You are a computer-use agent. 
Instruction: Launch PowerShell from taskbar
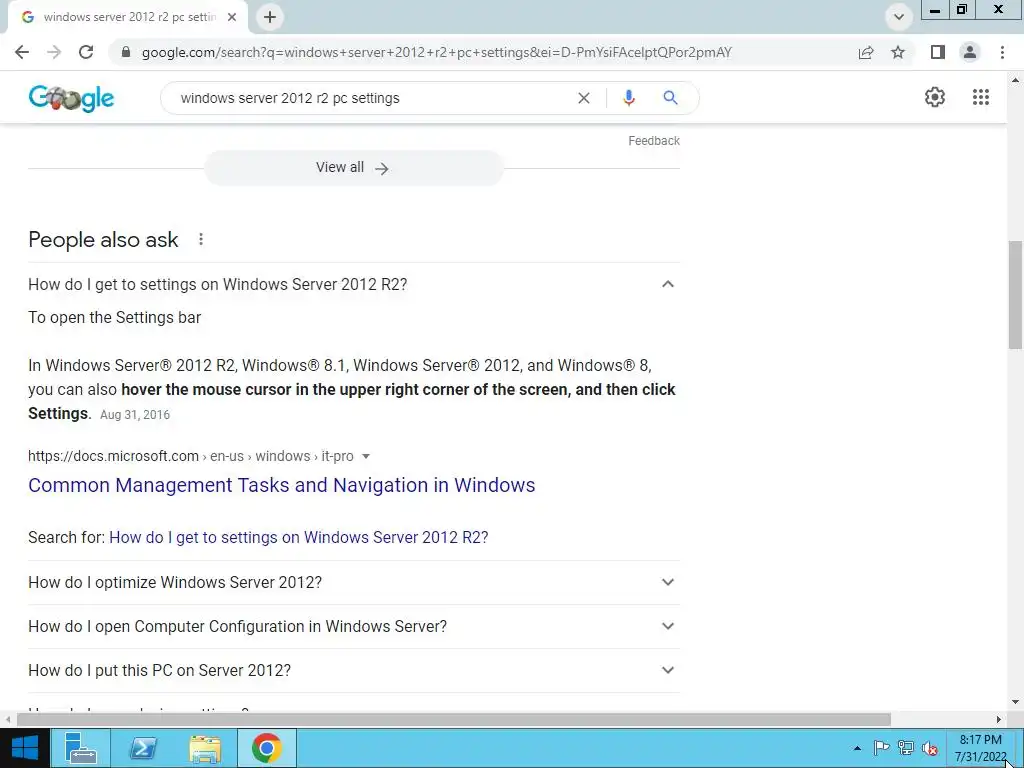(143, 748)
